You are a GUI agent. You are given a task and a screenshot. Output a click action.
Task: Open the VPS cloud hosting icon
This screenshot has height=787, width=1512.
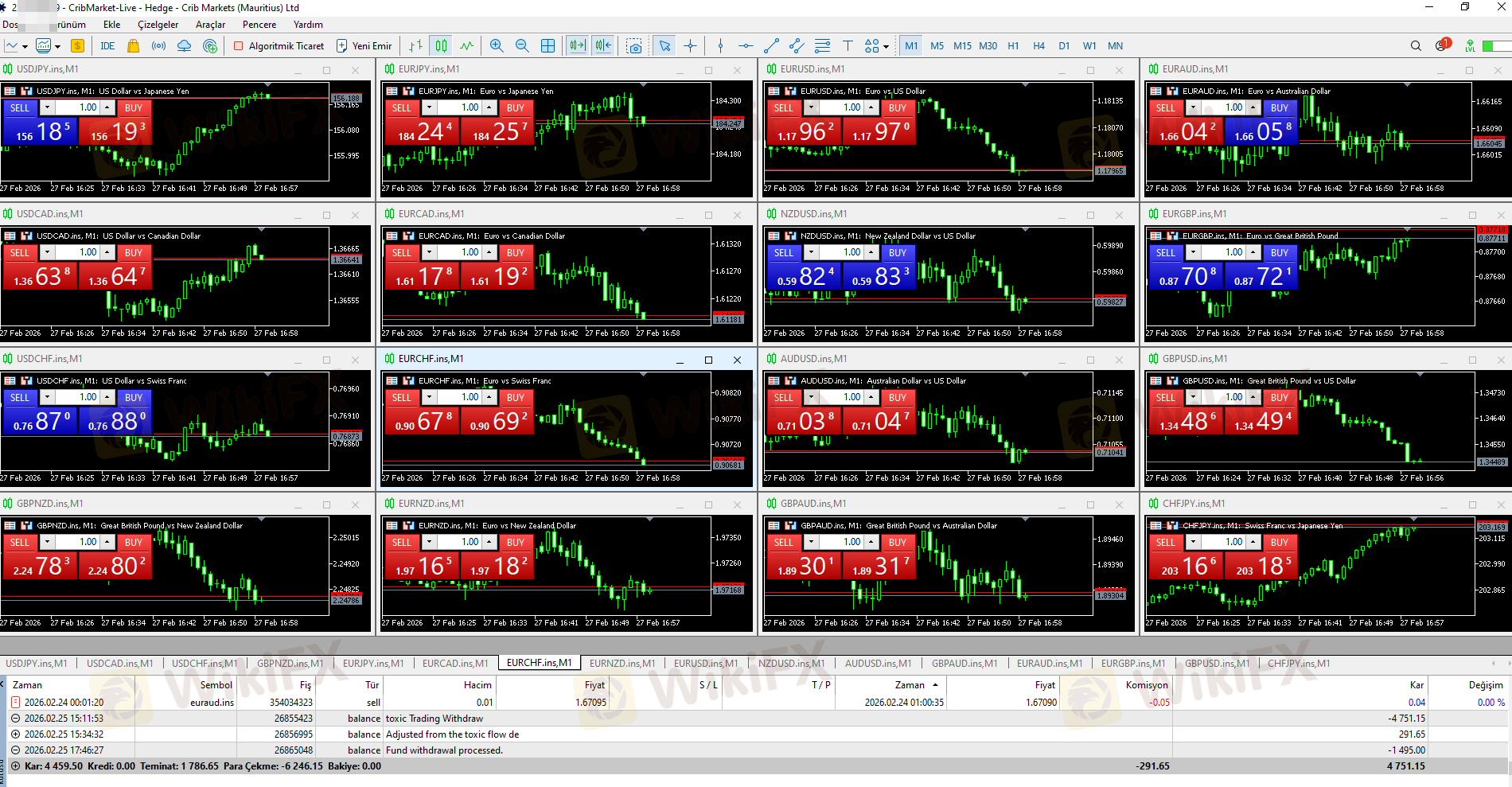click(x=184, y=46)
